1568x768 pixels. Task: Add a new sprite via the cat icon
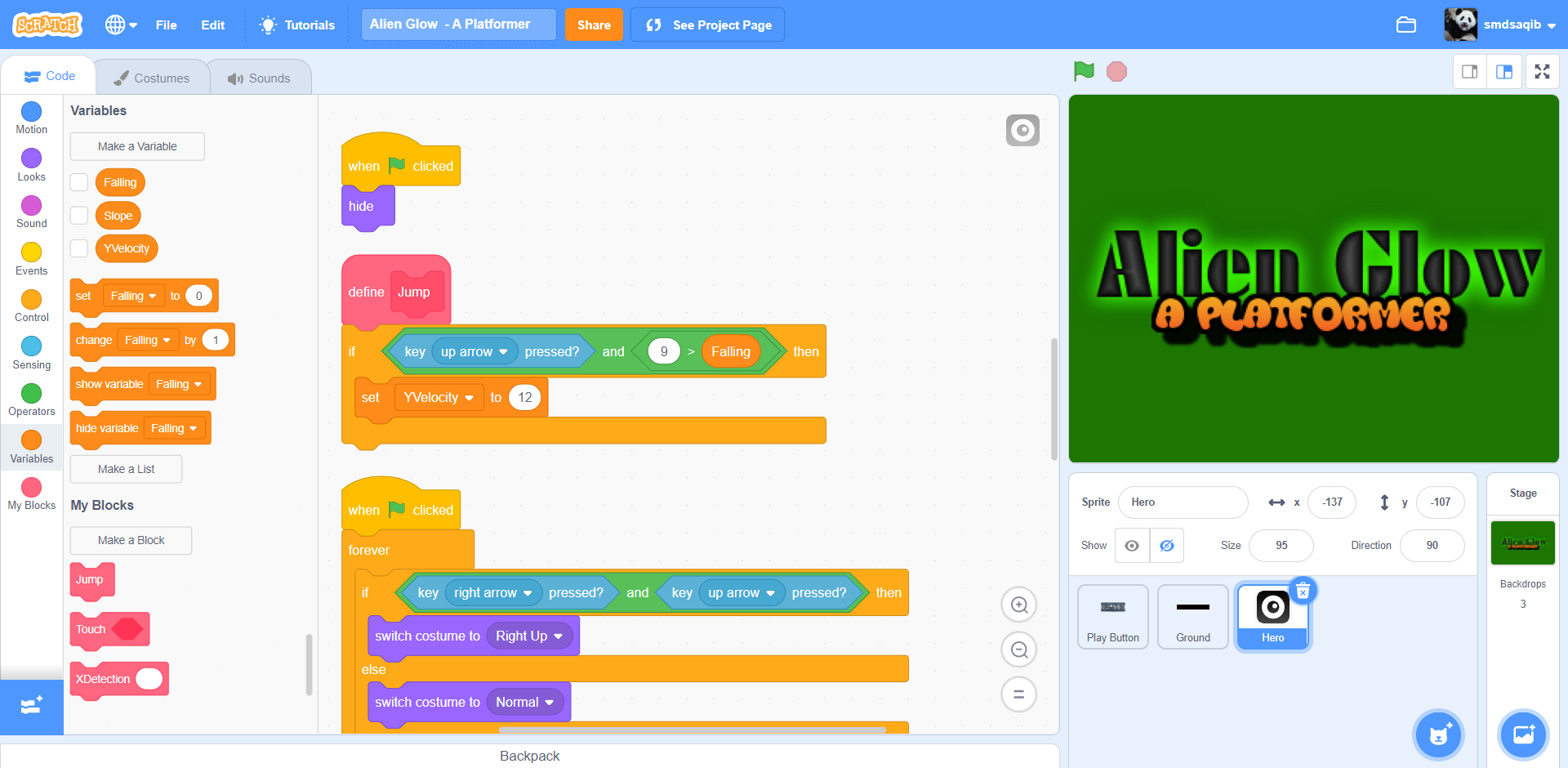pos(1437,735)
